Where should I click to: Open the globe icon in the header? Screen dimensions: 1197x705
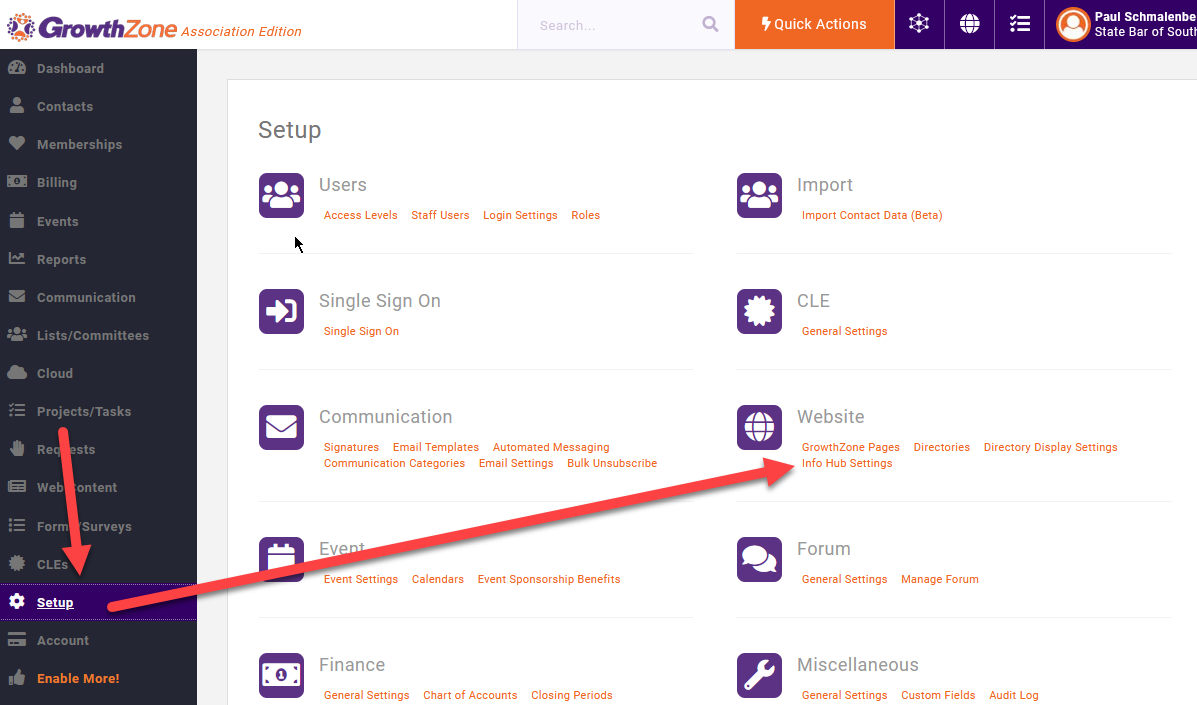pyautogui.click(x=969, y=24)
